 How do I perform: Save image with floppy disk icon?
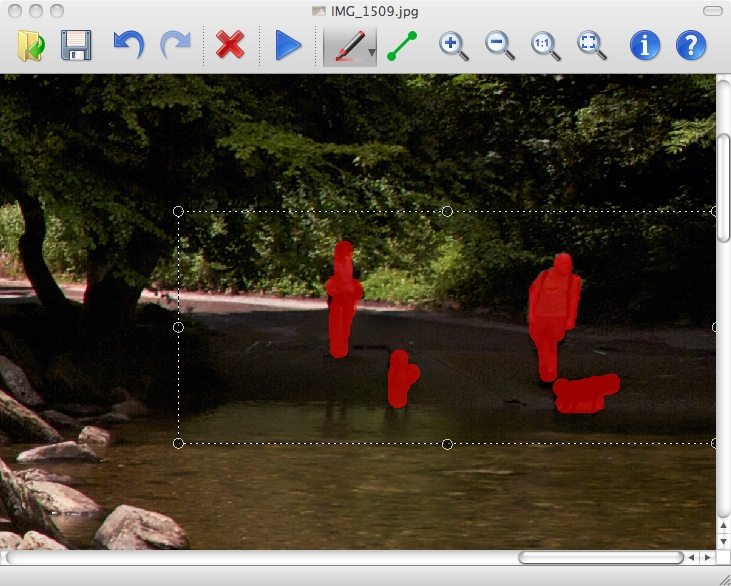coord(76,46)
